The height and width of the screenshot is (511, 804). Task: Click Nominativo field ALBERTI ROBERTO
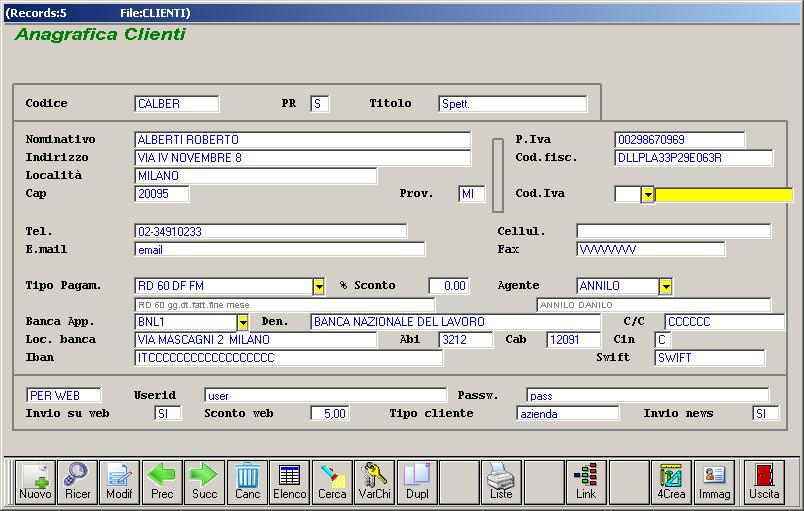coord(303,139)
